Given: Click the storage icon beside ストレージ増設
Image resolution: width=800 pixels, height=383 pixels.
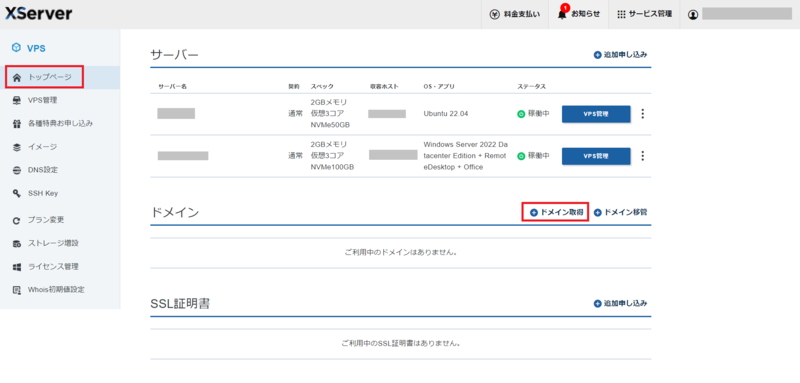Looking at the screenshot, I should [x=17, y=244].
